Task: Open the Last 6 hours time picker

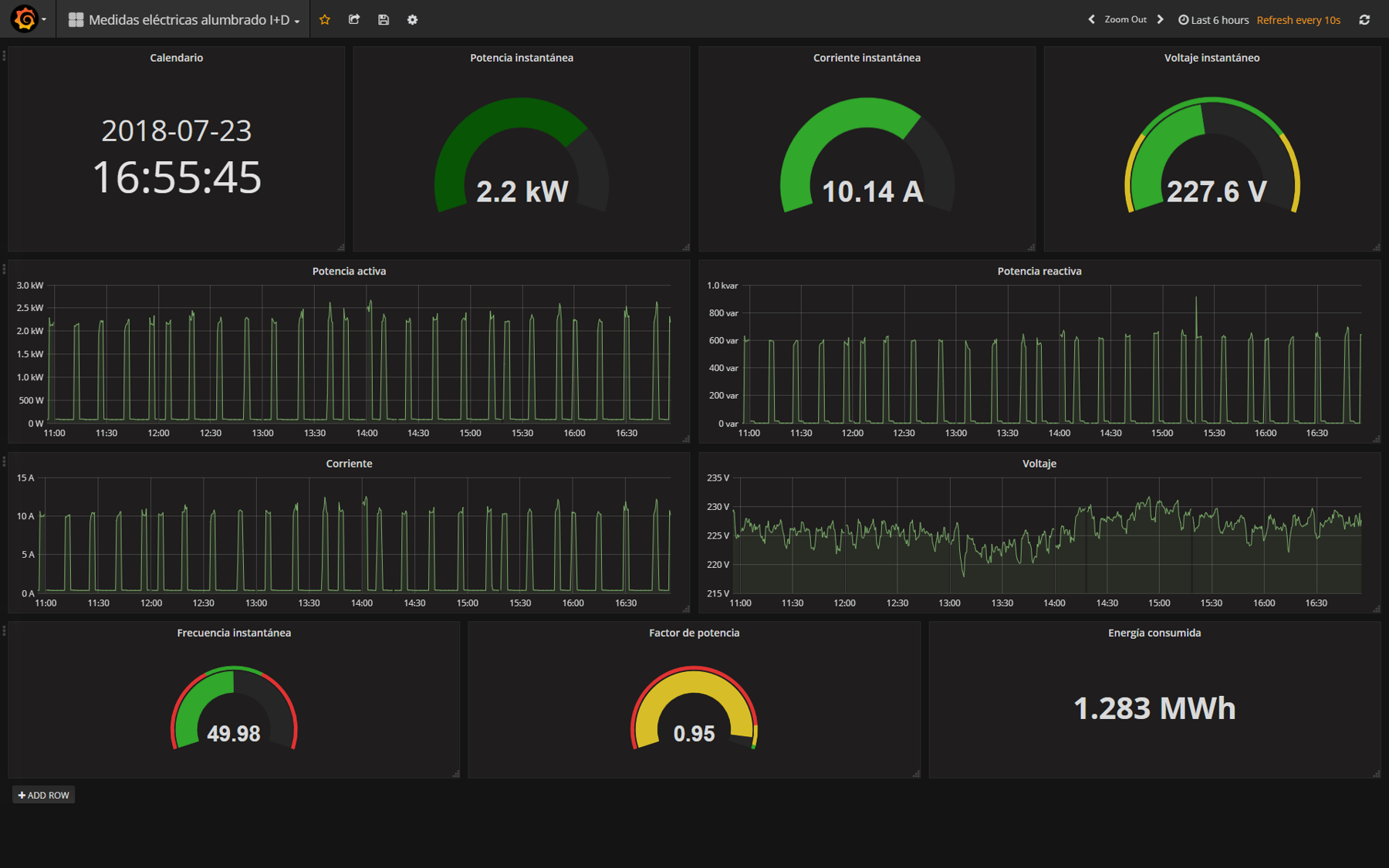Action: click(1213, 20)
